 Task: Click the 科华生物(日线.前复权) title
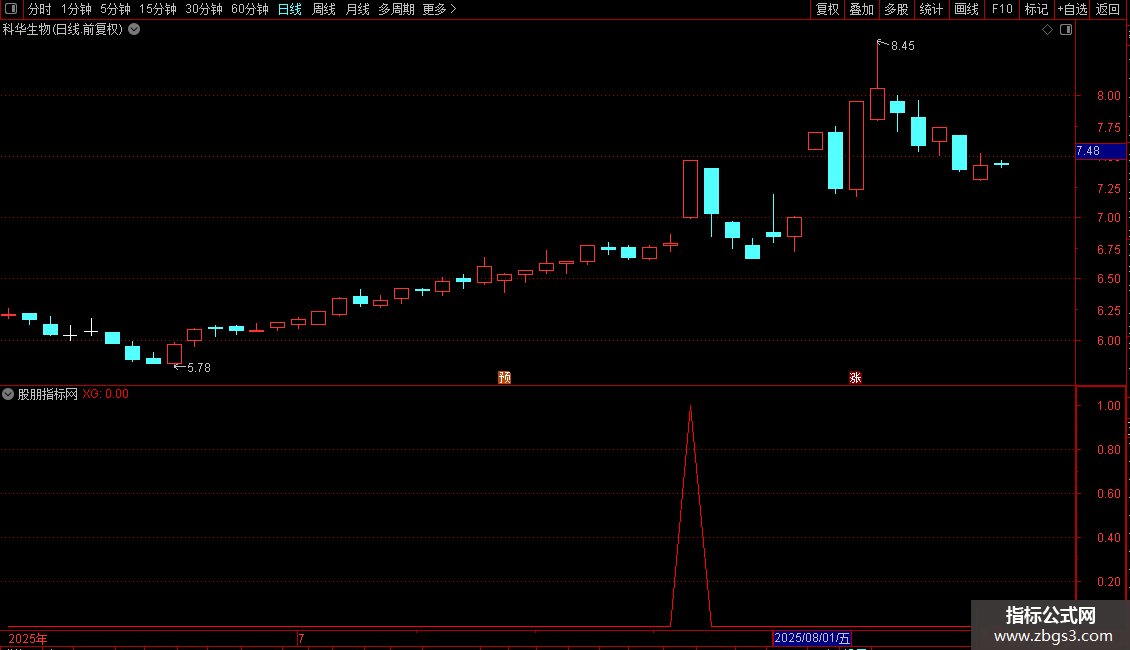[63, 30]
